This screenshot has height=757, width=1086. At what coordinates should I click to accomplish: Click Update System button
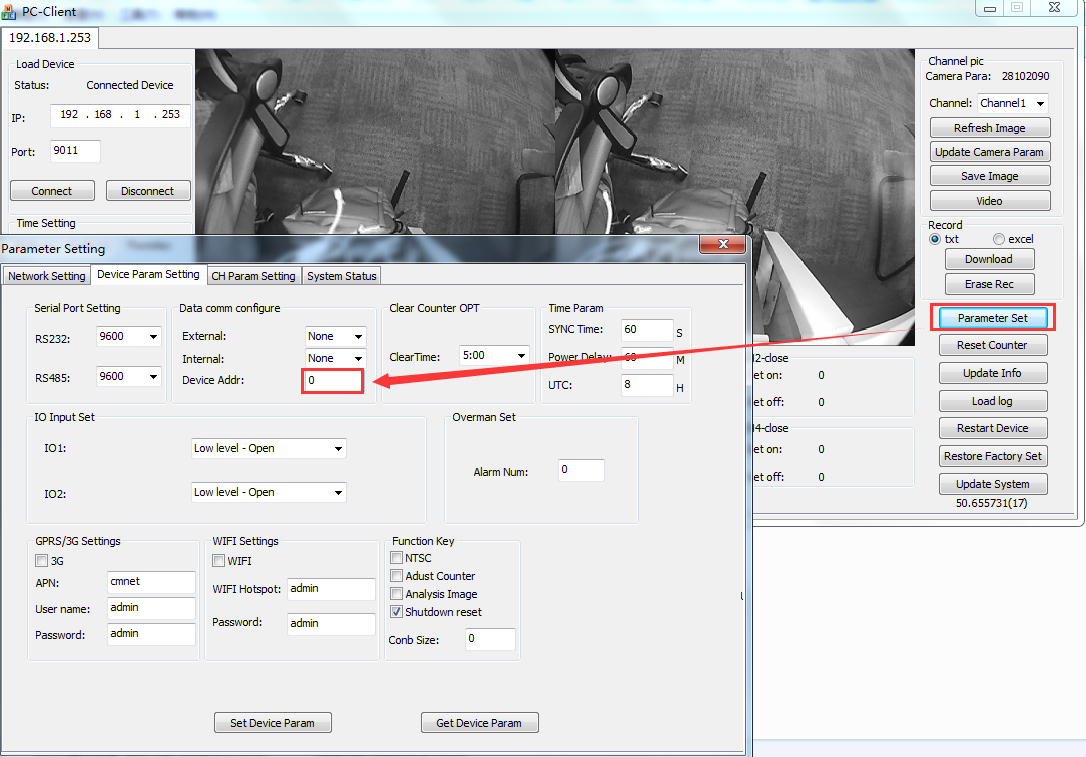[992, 484]
